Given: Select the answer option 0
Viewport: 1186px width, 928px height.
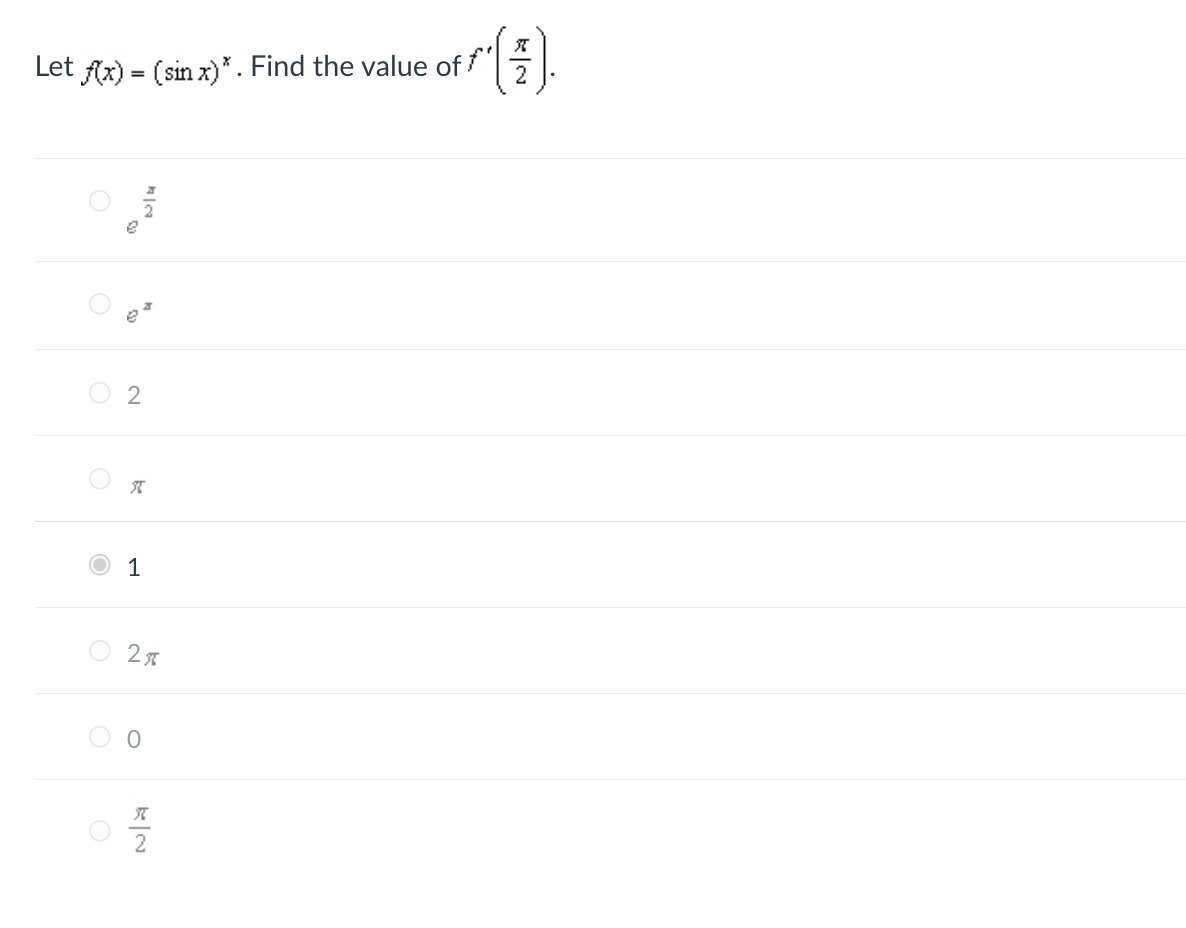Looking at the screenshot, I should tap(100, 736).
